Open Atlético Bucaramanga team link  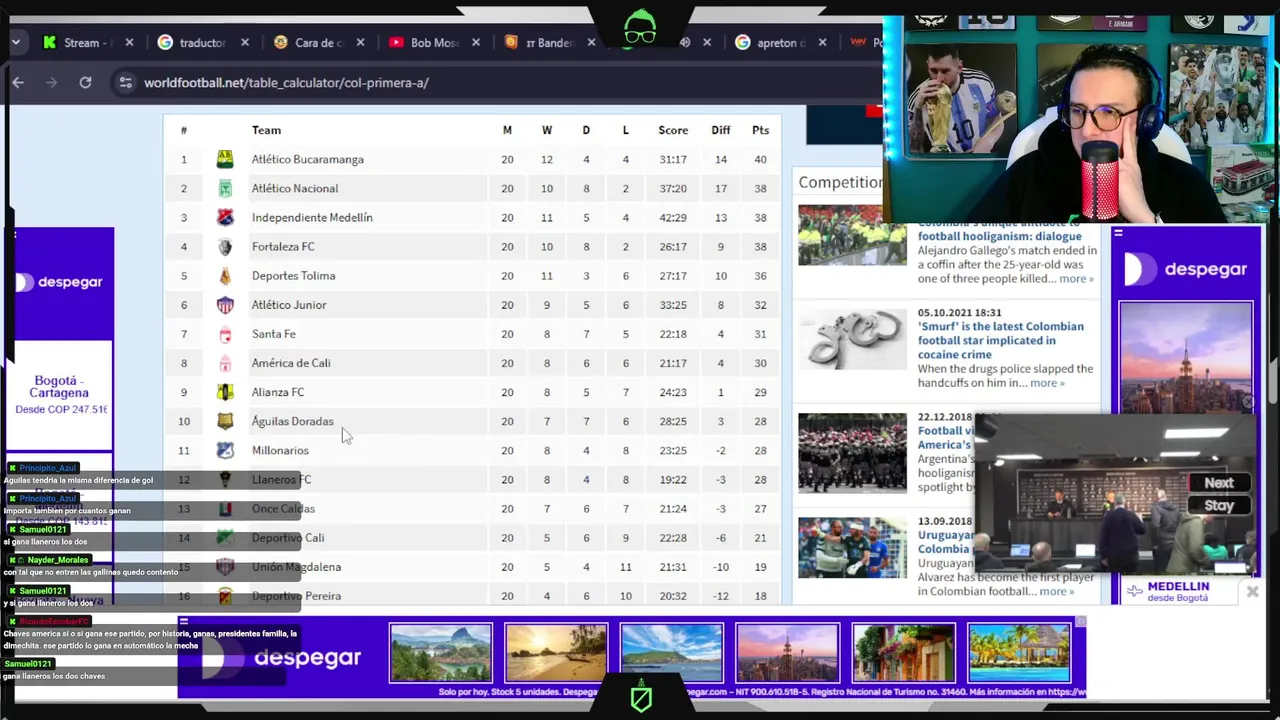tap(308, 159)
